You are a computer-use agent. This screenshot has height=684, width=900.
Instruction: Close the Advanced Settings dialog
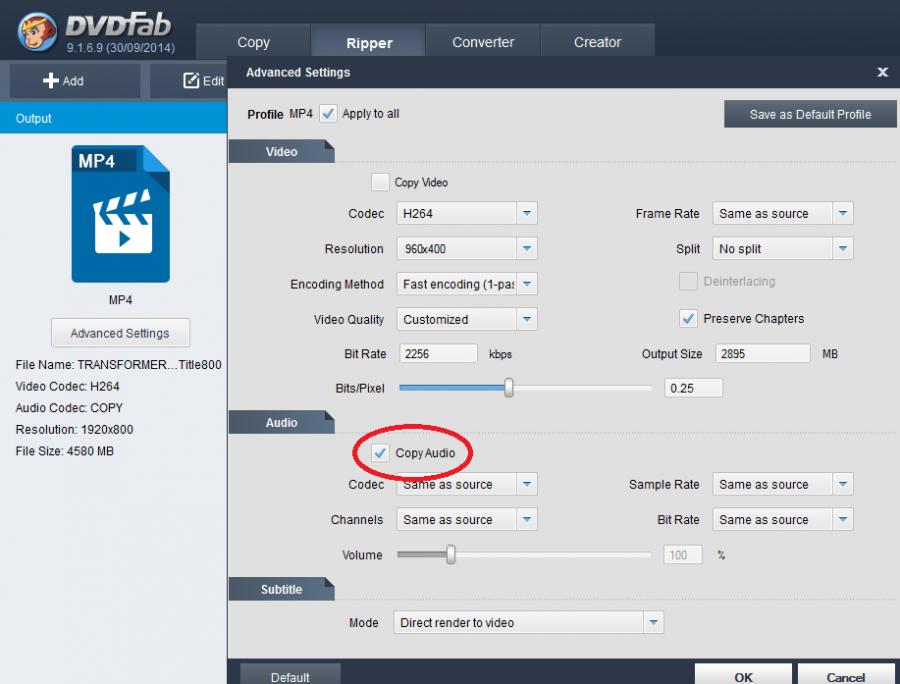point(882,72)
